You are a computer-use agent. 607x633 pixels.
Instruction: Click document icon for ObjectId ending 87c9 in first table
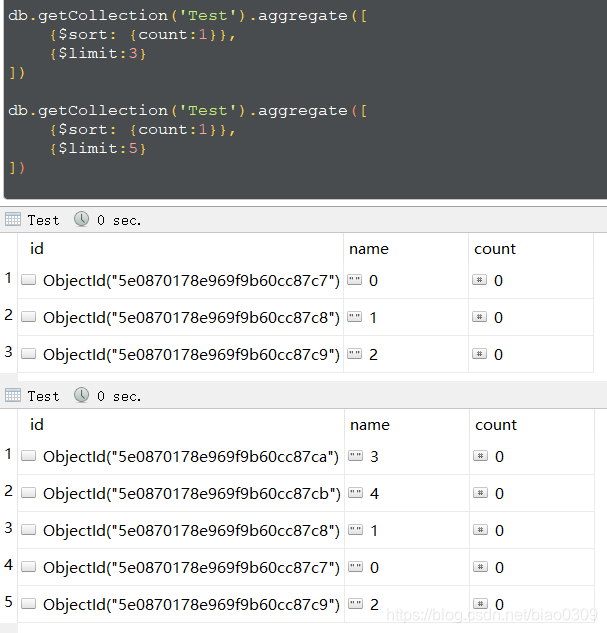[x=29, y=354]
